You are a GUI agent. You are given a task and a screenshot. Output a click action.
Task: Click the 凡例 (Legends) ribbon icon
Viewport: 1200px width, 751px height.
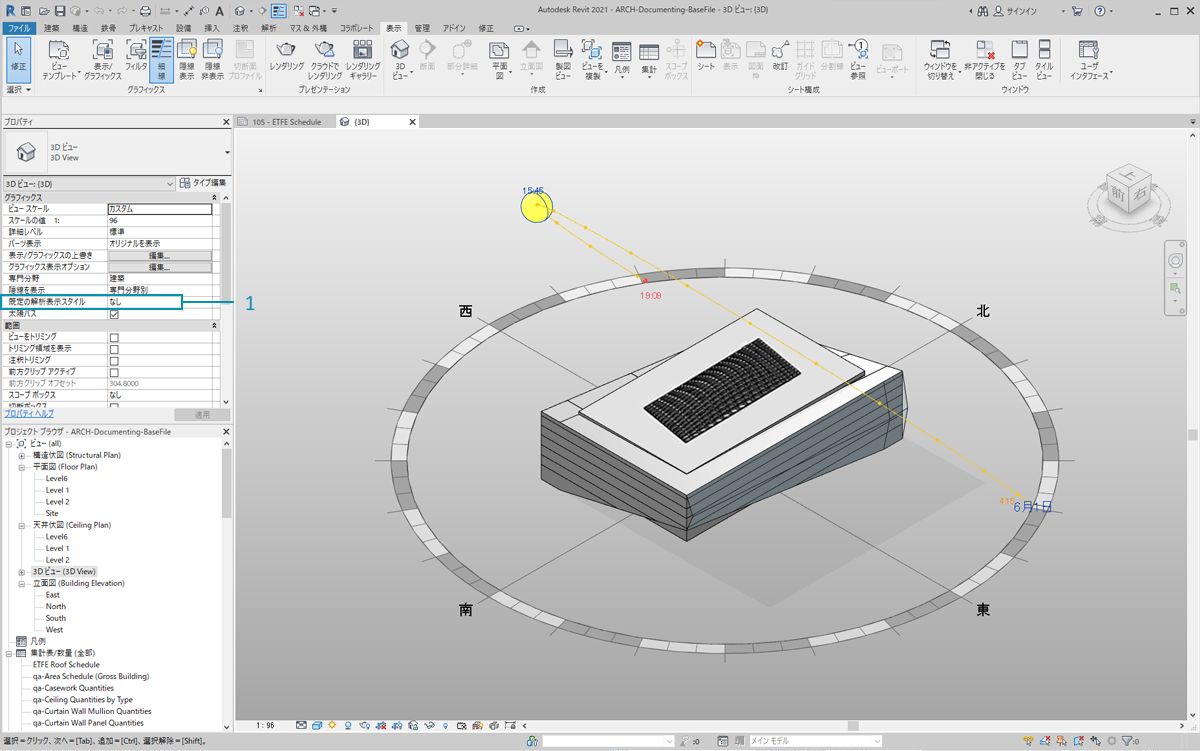(x=622, y=59)
